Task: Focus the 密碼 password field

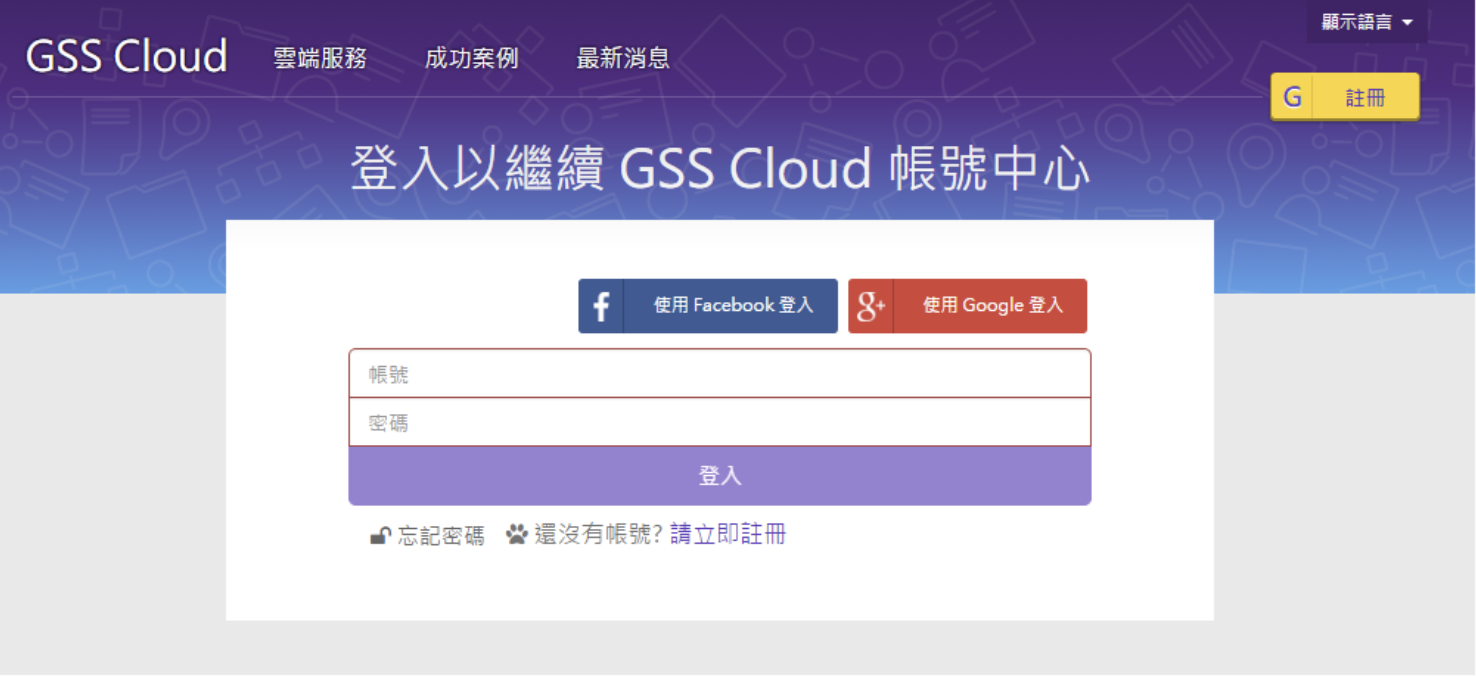Action: pyautogui.click(x=719, y=422)
